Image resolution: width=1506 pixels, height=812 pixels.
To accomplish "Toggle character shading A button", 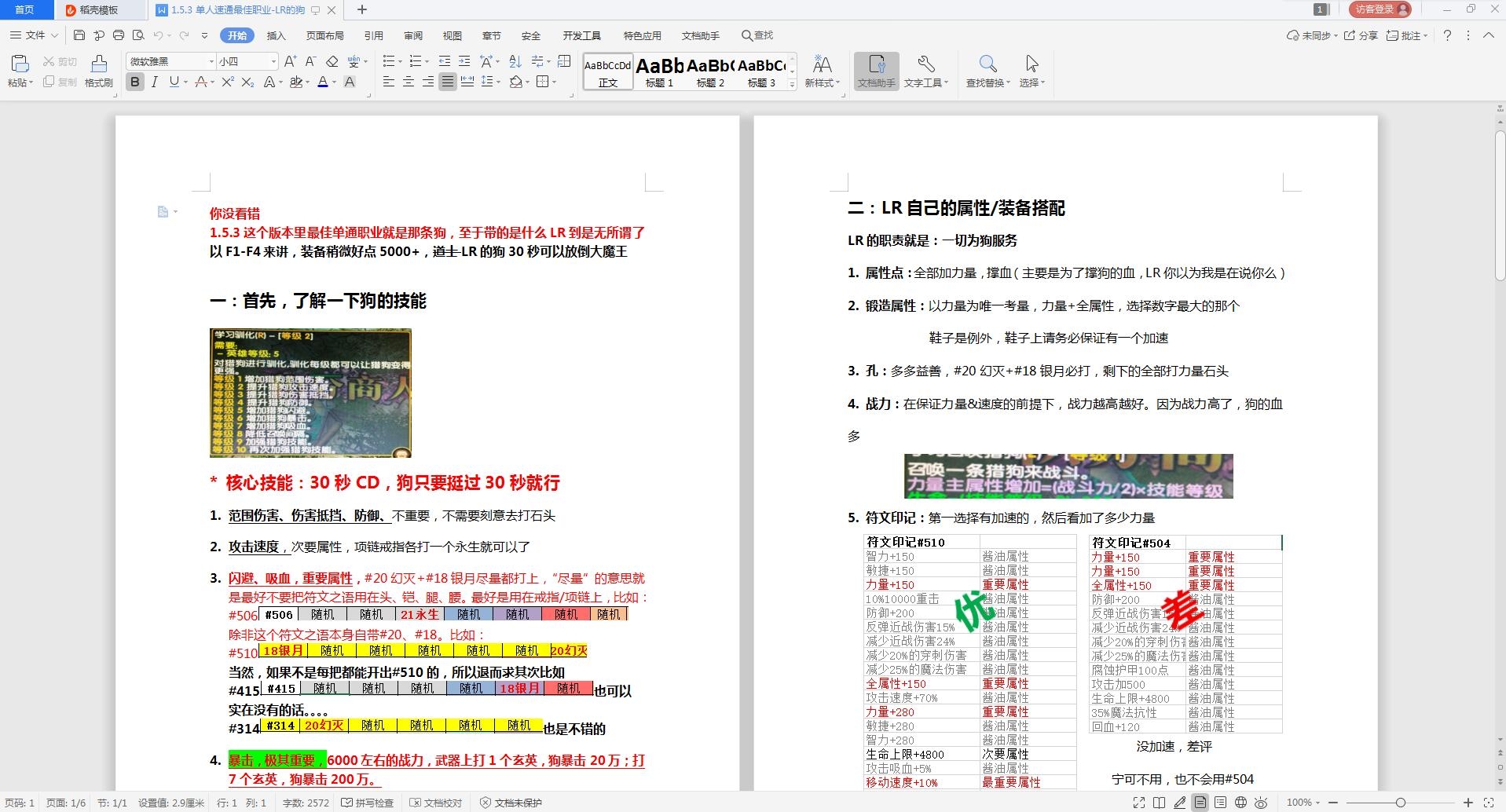I will [350, 82].
